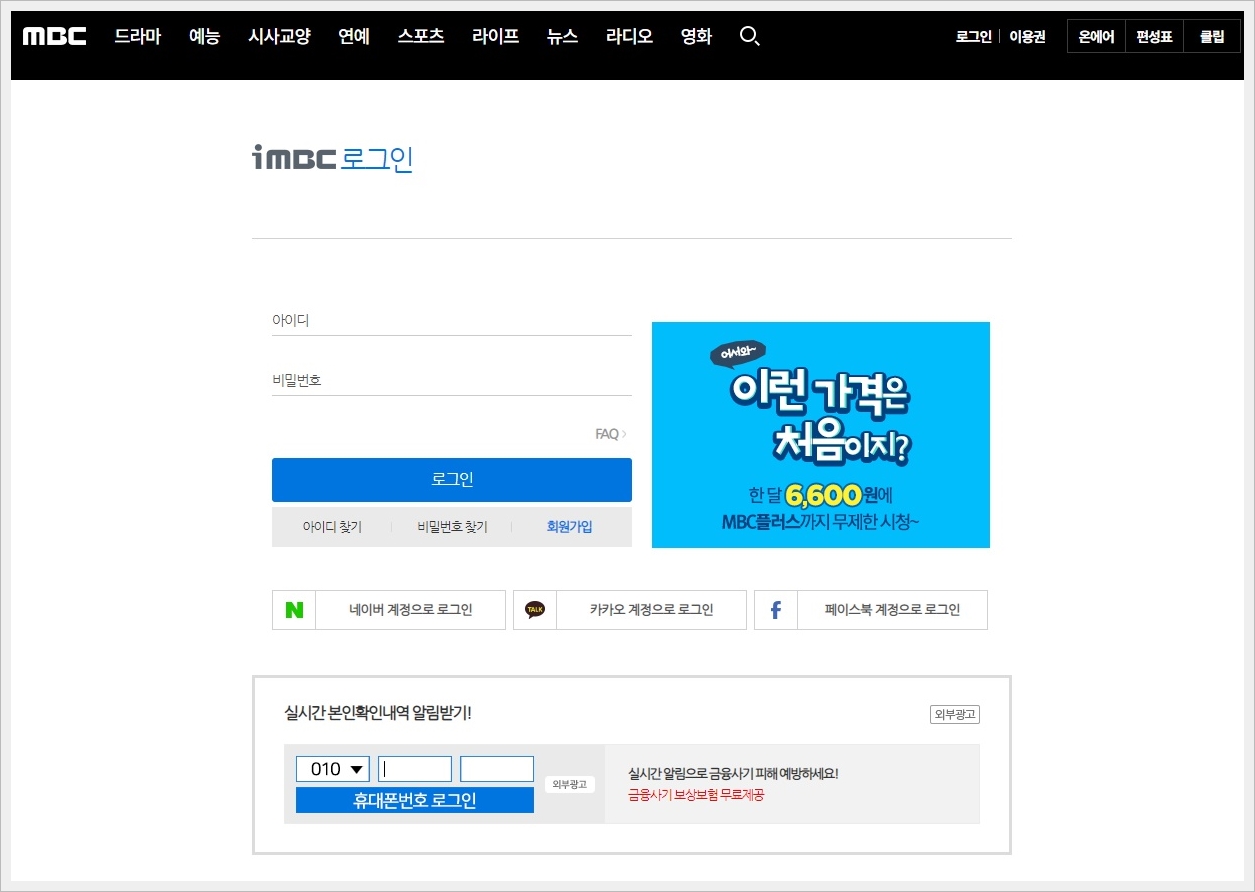1255x892 pixels.
Task: Open the 라디오 menu
Action: 630,37
